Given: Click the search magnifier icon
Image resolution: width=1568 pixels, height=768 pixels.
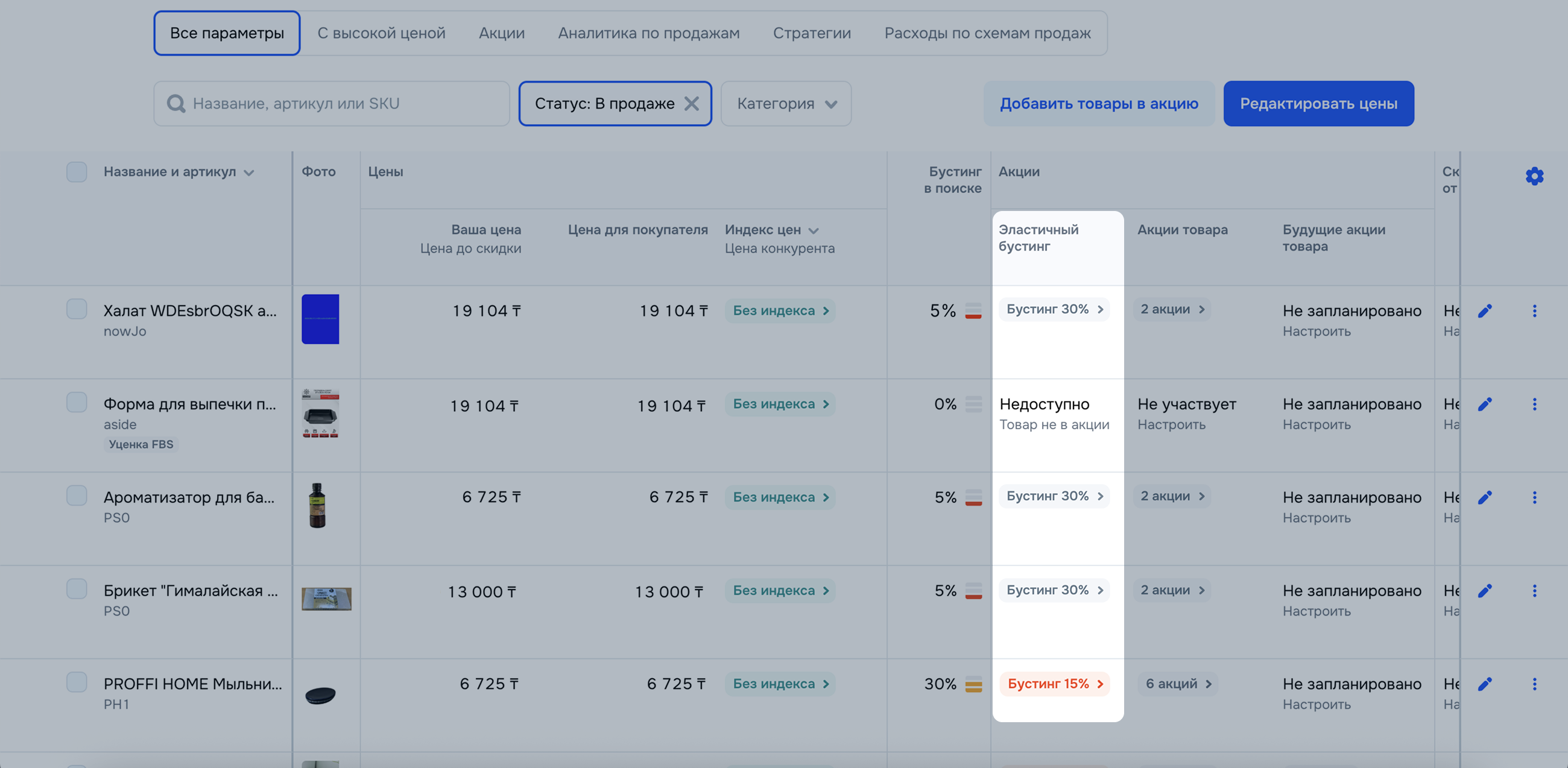Looking at the screenshot, I should 176,104.
